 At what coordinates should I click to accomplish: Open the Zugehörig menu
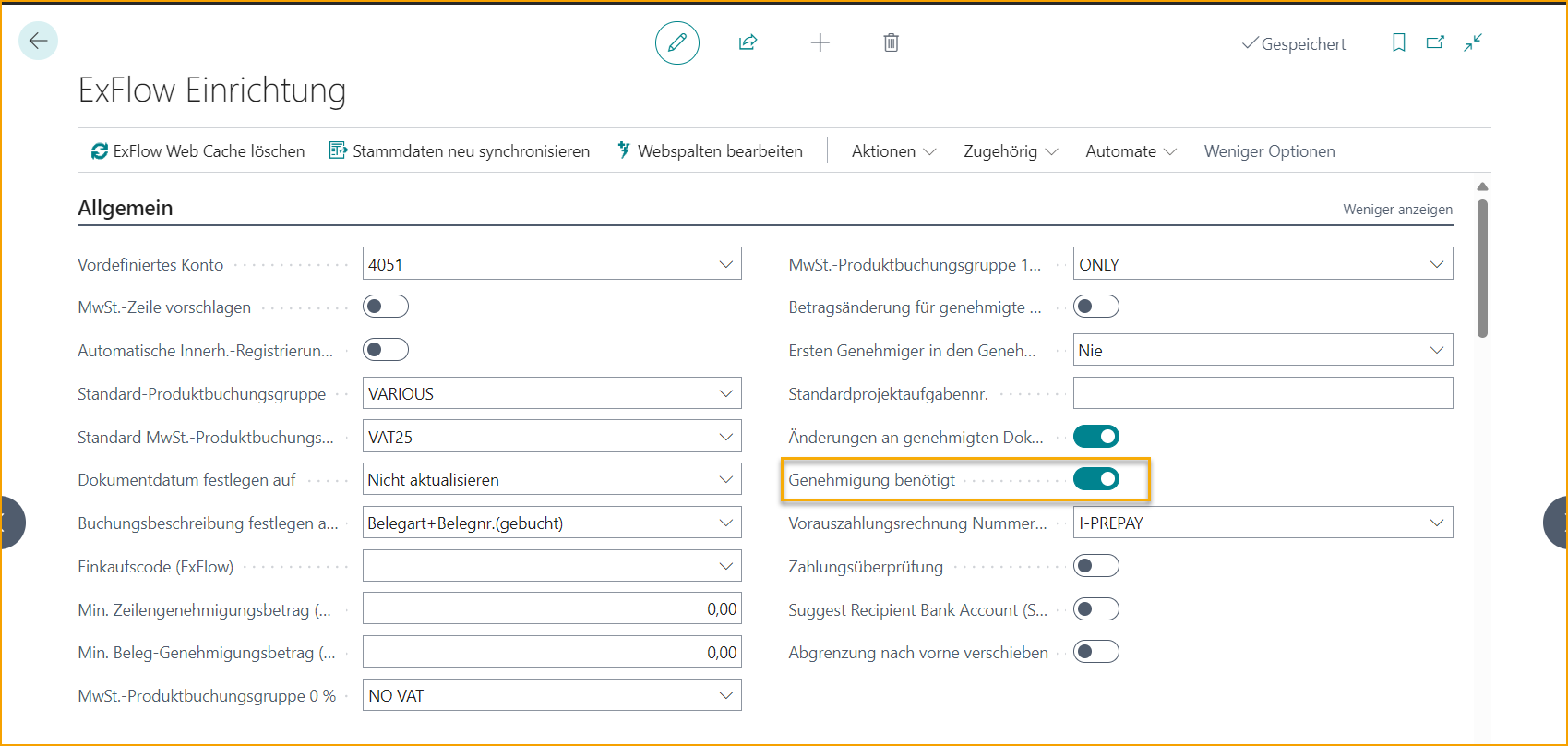click(1011, 151)
